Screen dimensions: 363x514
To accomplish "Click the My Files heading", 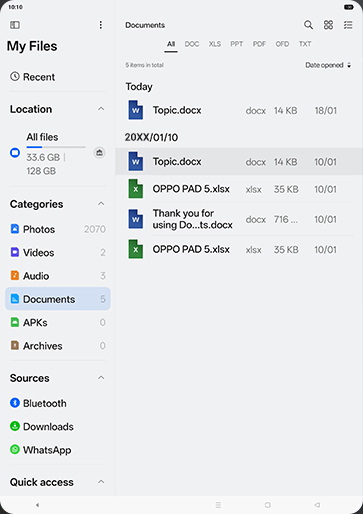I will pos(32,46).
